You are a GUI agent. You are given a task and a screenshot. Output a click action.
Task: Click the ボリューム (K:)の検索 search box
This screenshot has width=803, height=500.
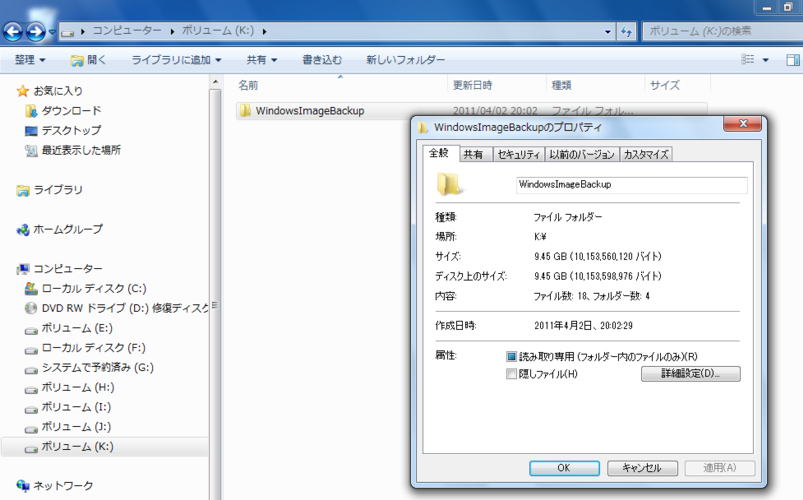pos(722,31)
